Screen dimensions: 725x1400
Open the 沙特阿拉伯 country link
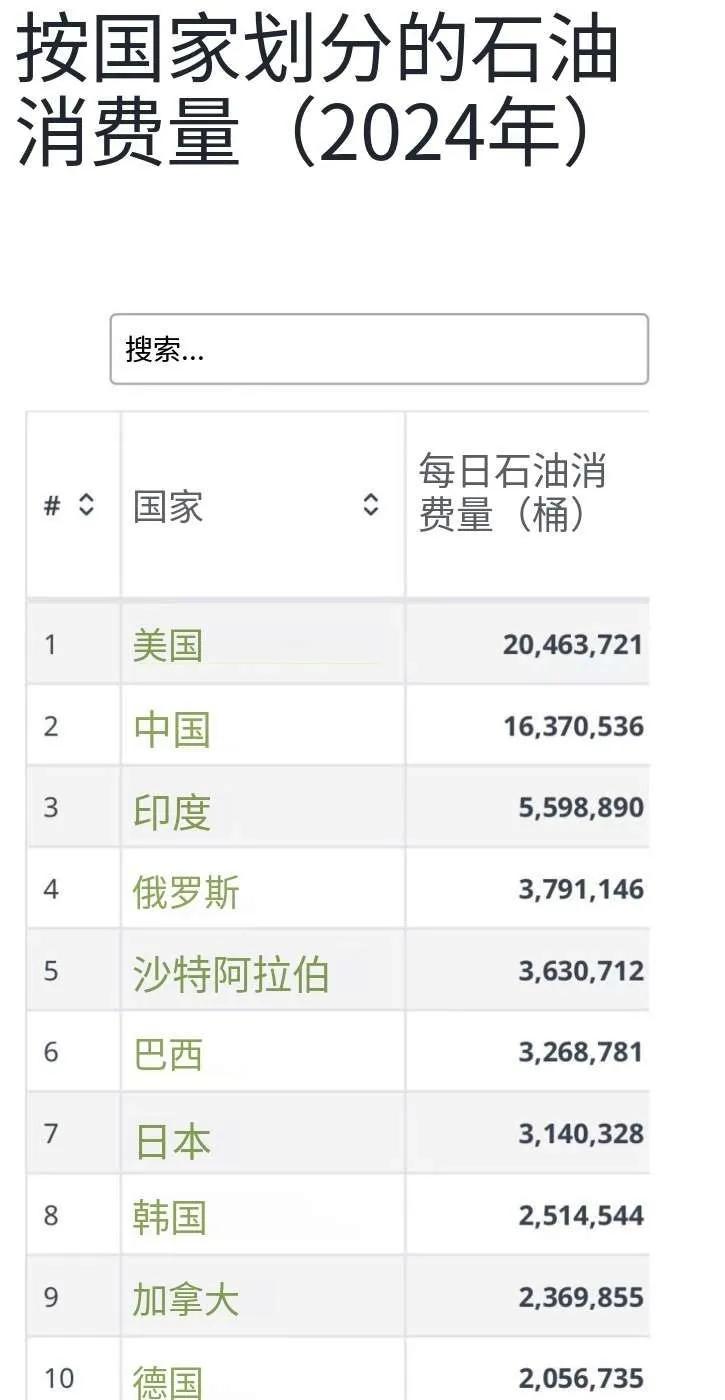[x=231, y=973]
